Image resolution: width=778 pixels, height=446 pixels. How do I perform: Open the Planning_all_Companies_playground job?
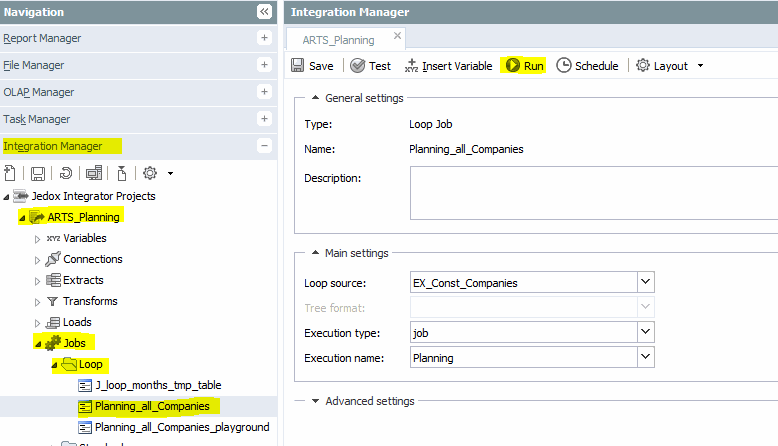(x=182, y=427)
